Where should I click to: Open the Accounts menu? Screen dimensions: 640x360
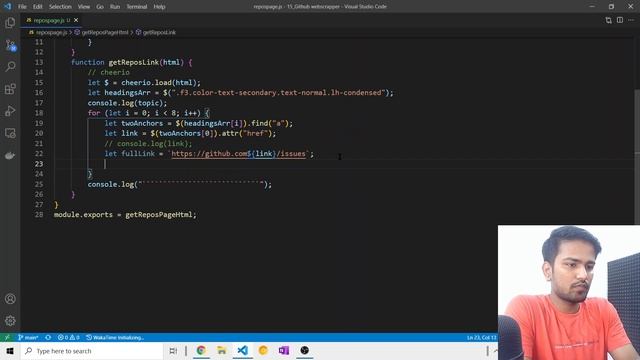pos(10,299)
